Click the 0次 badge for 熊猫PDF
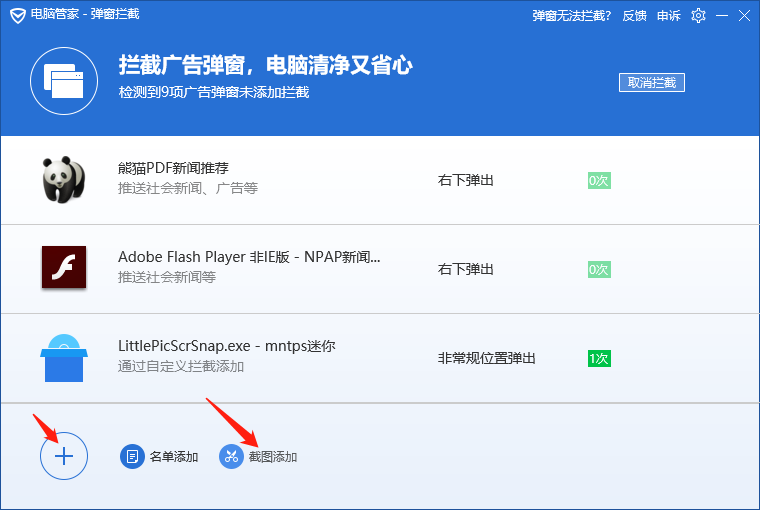The width and height of the screenshot is (760, 510). [599, 181]
